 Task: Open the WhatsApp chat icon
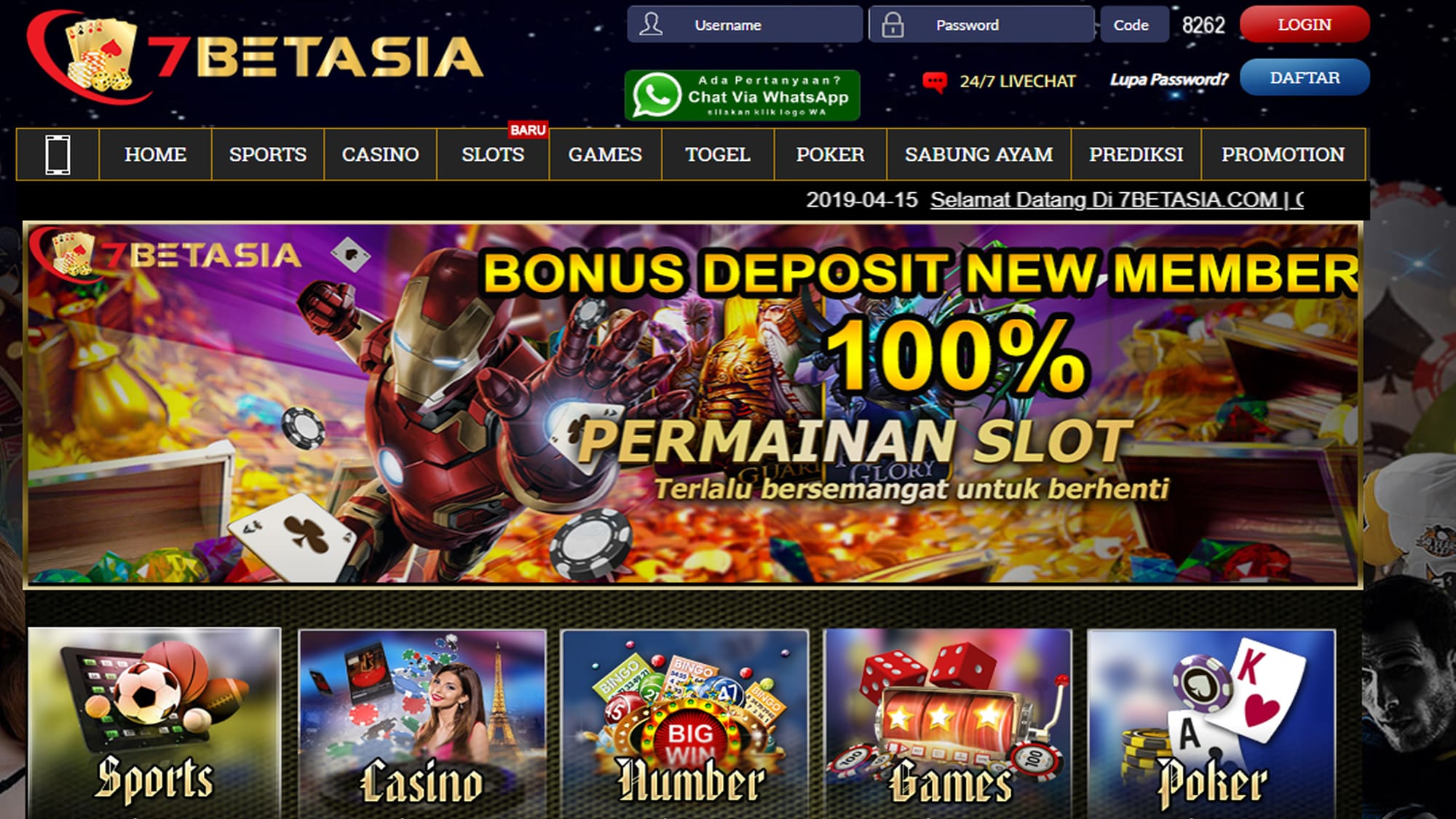click(656, 95)
